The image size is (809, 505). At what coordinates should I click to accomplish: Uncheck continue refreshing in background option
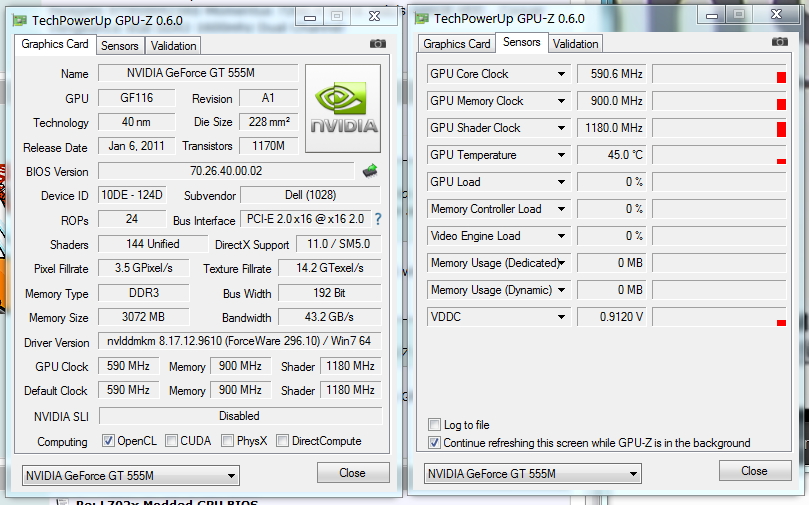434,443
